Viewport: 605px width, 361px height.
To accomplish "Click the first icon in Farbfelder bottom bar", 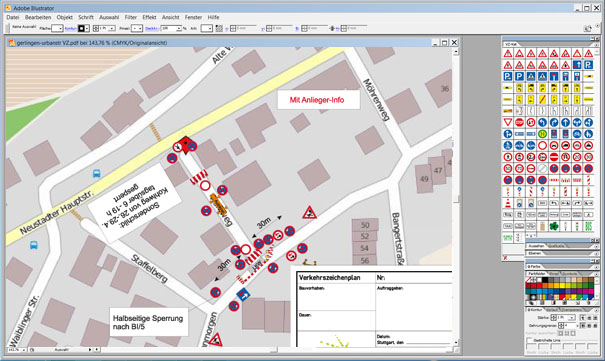I will pos(531,303).
